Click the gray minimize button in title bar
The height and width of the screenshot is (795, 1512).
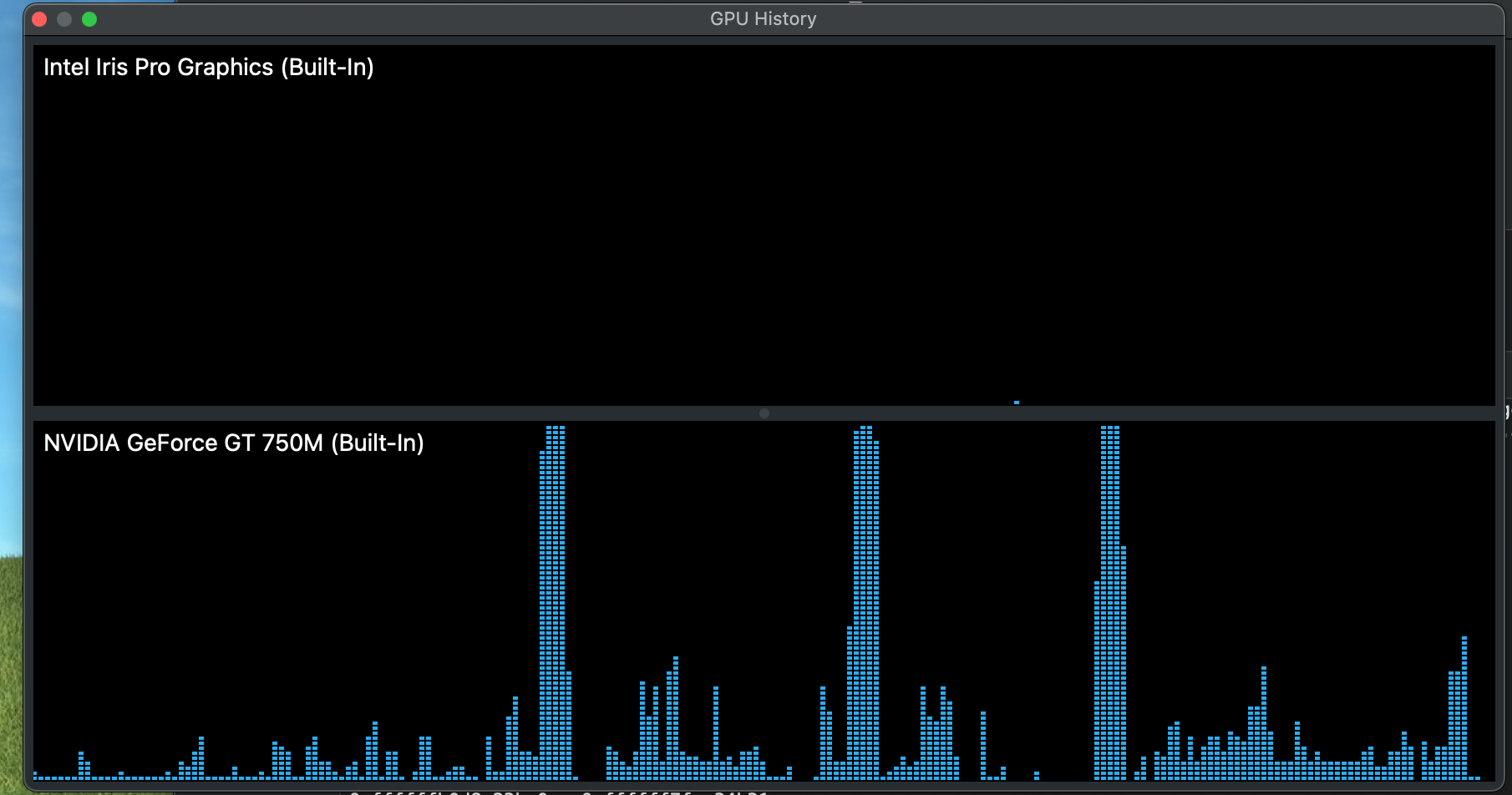tap(64, 19)
